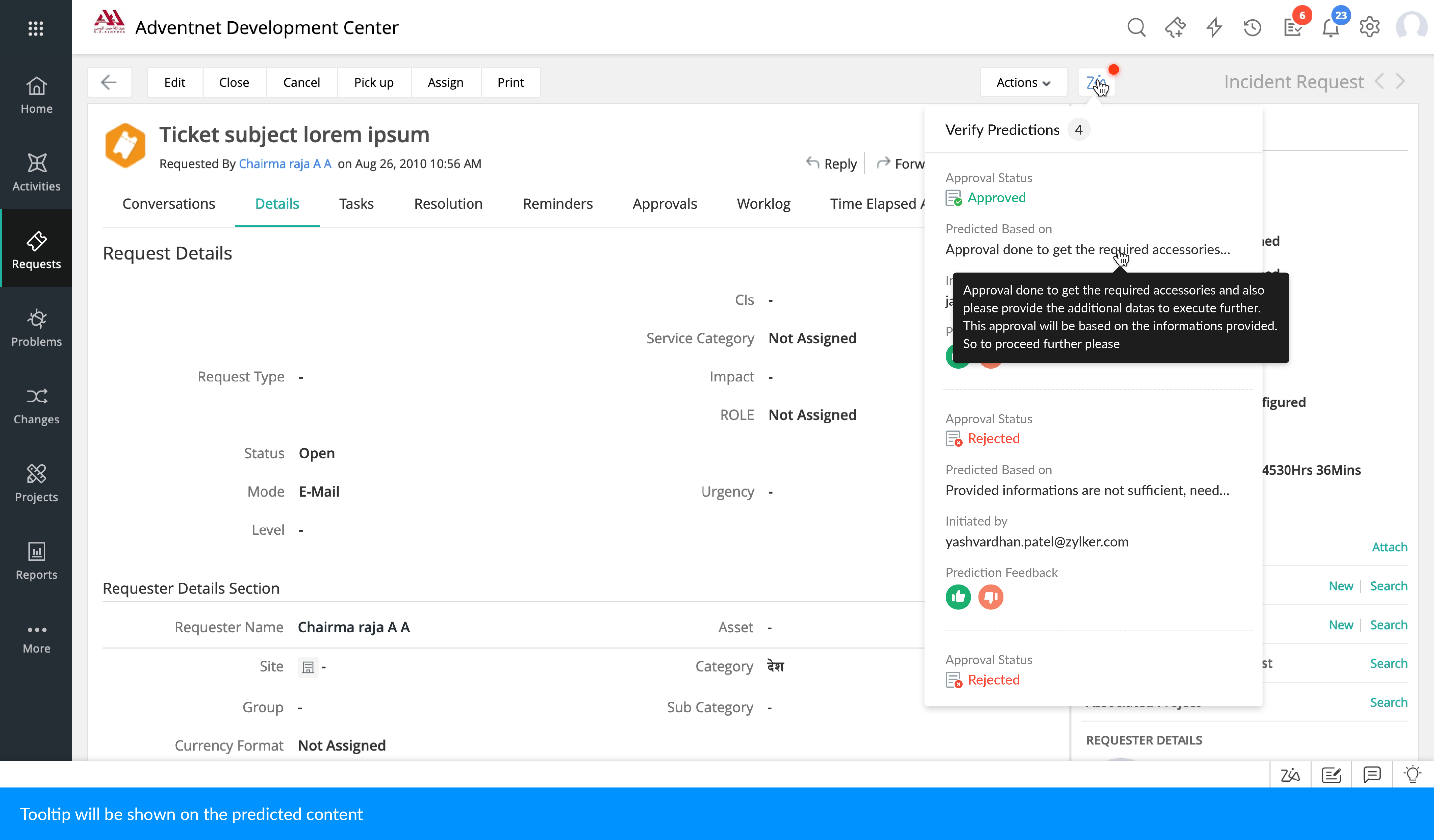Open the notes edit icon in bottom bar
The image size is (1434, 840).
(x=1331, y=774)
